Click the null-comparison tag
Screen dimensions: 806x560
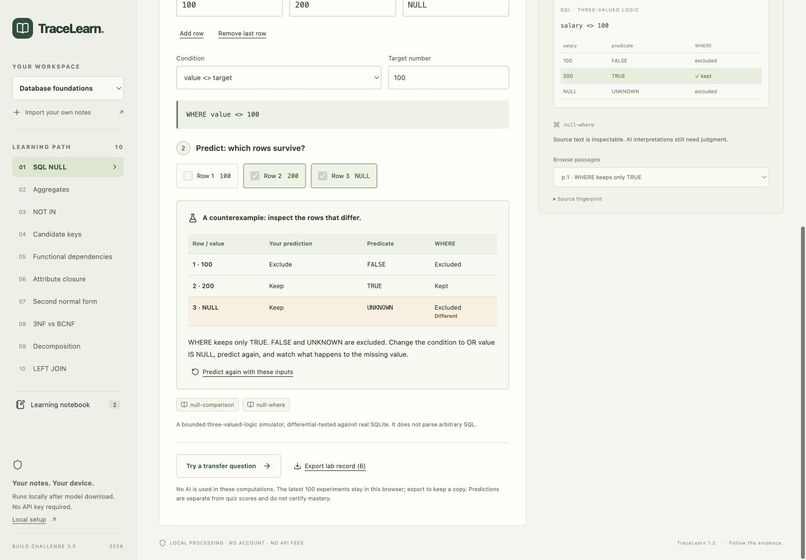(x=207, y=405)
